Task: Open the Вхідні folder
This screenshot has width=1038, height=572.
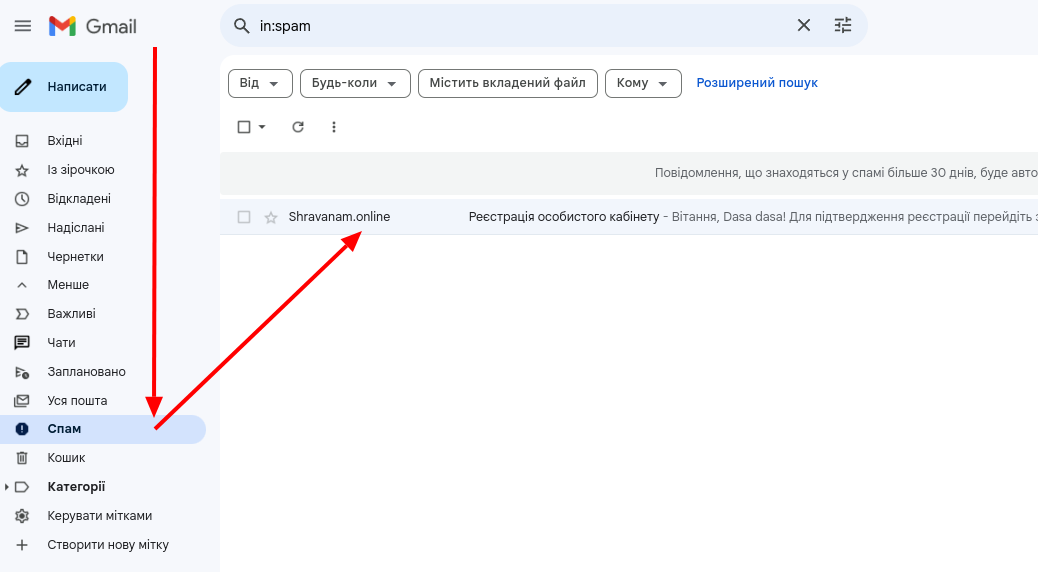Action: point(65,141)
